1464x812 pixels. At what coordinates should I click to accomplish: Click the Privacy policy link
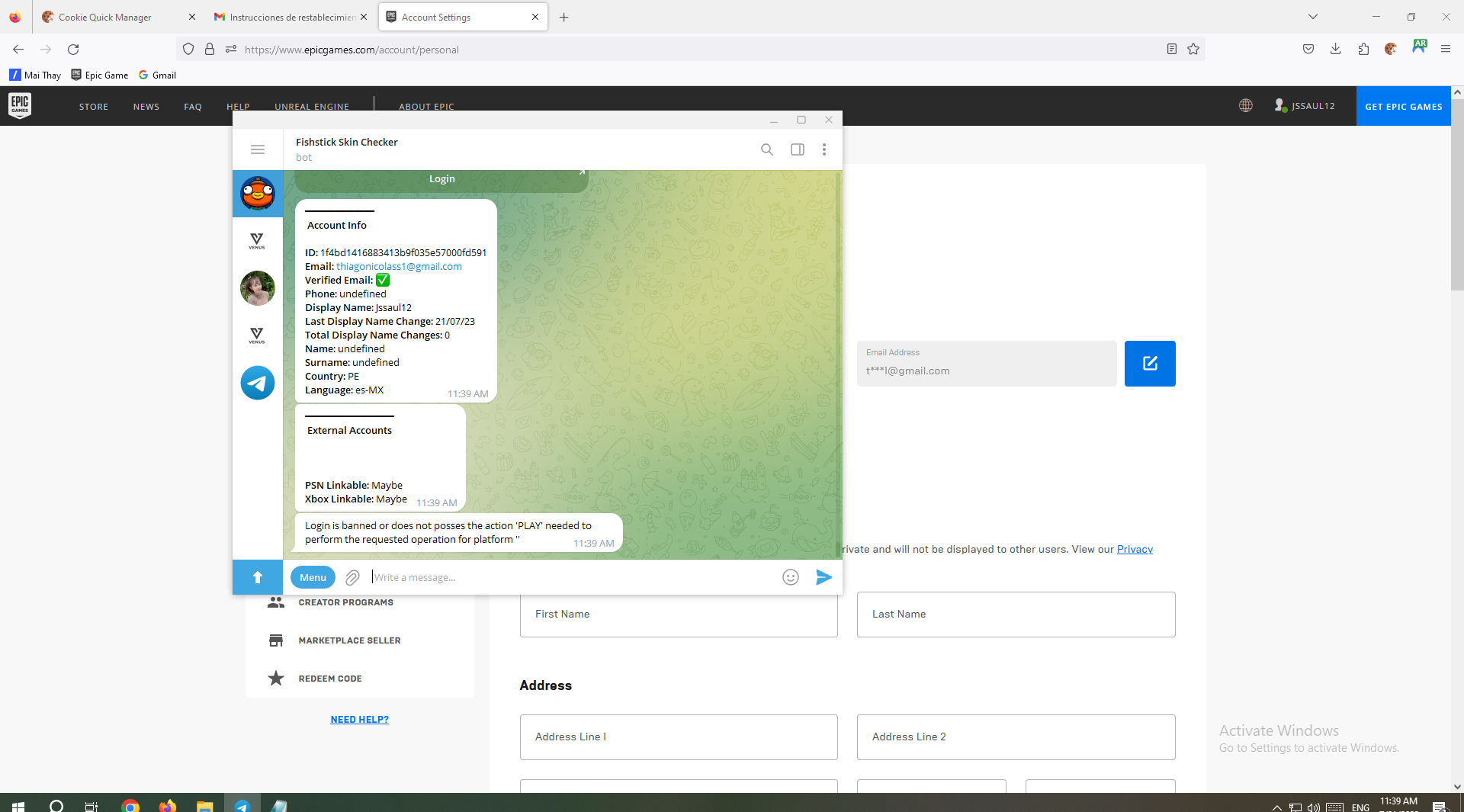pos(1135,549)
